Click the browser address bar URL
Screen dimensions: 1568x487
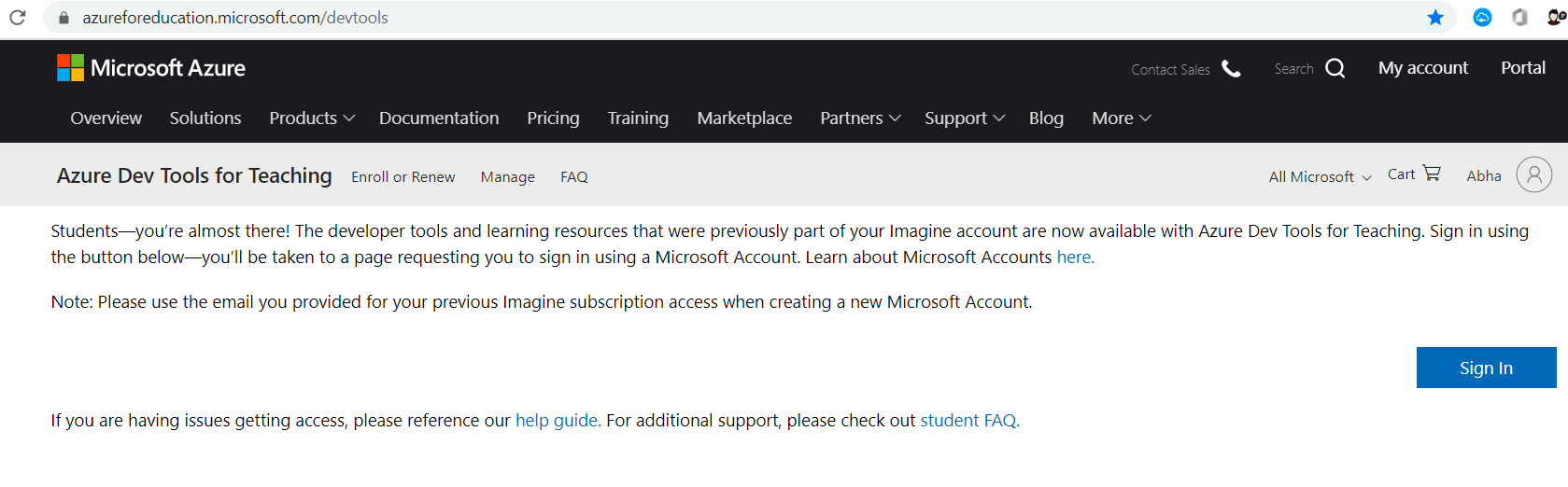point(235,18)
